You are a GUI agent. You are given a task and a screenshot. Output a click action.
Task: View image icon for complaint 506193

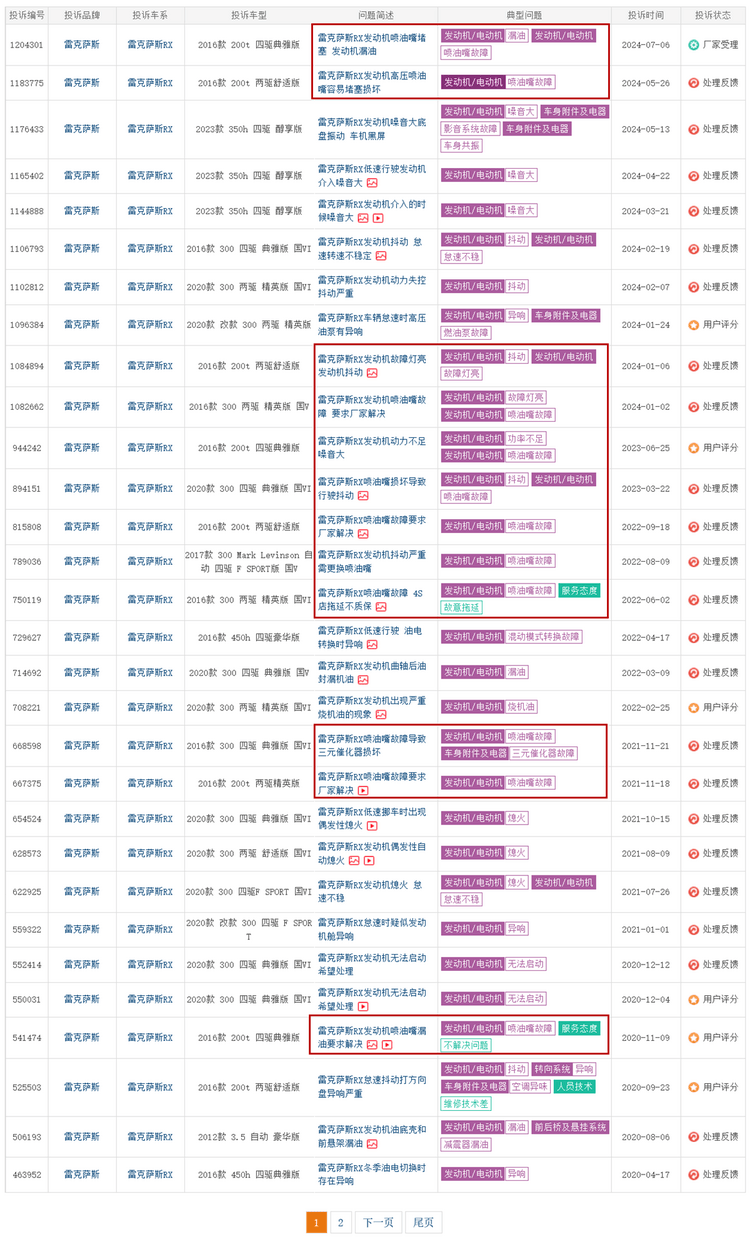pyautogui.click(x=372, y=1143)
